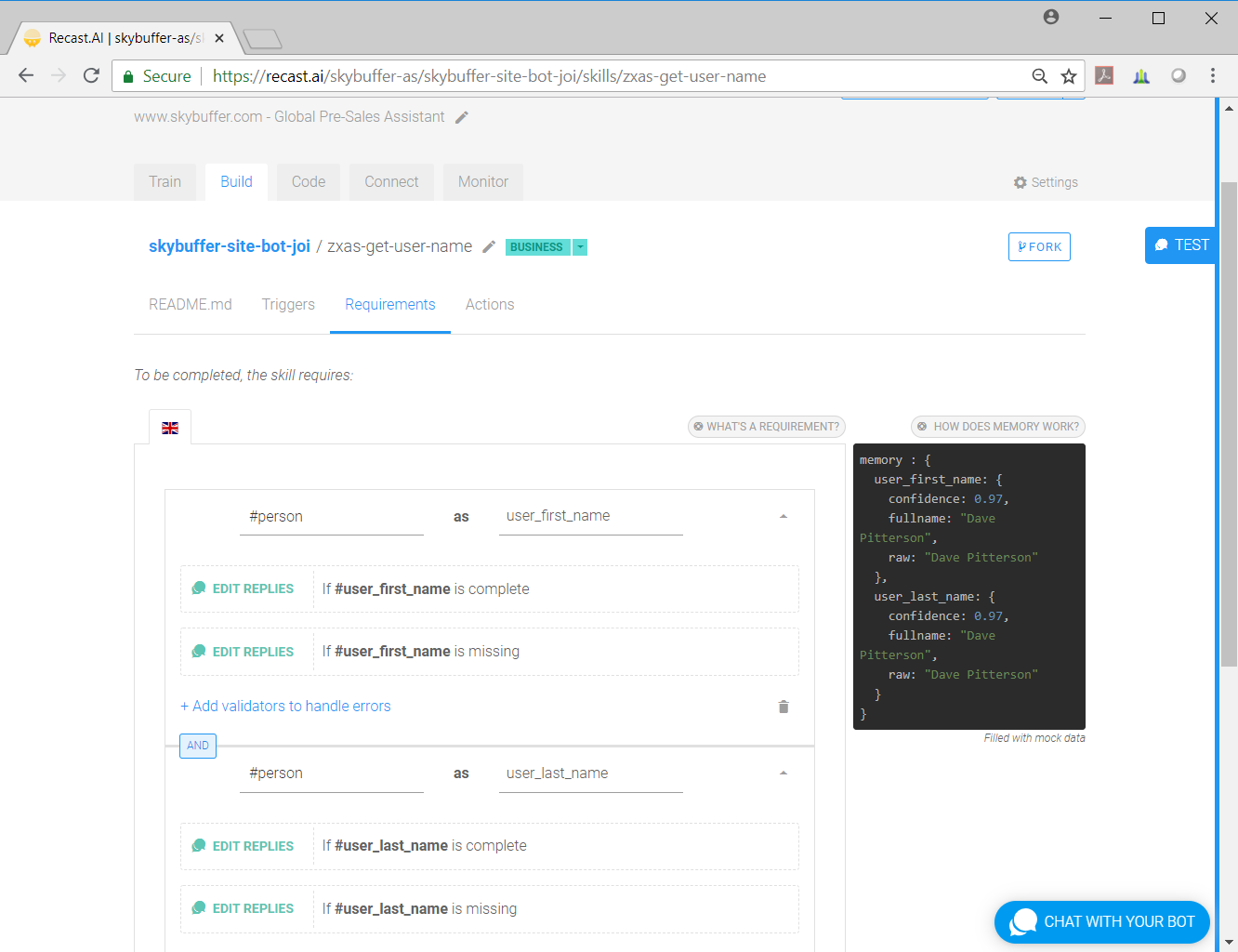This screenshot has width=1238, height=952.
Task: Click the user_last_name alias field
Action: tap(591, 773)
